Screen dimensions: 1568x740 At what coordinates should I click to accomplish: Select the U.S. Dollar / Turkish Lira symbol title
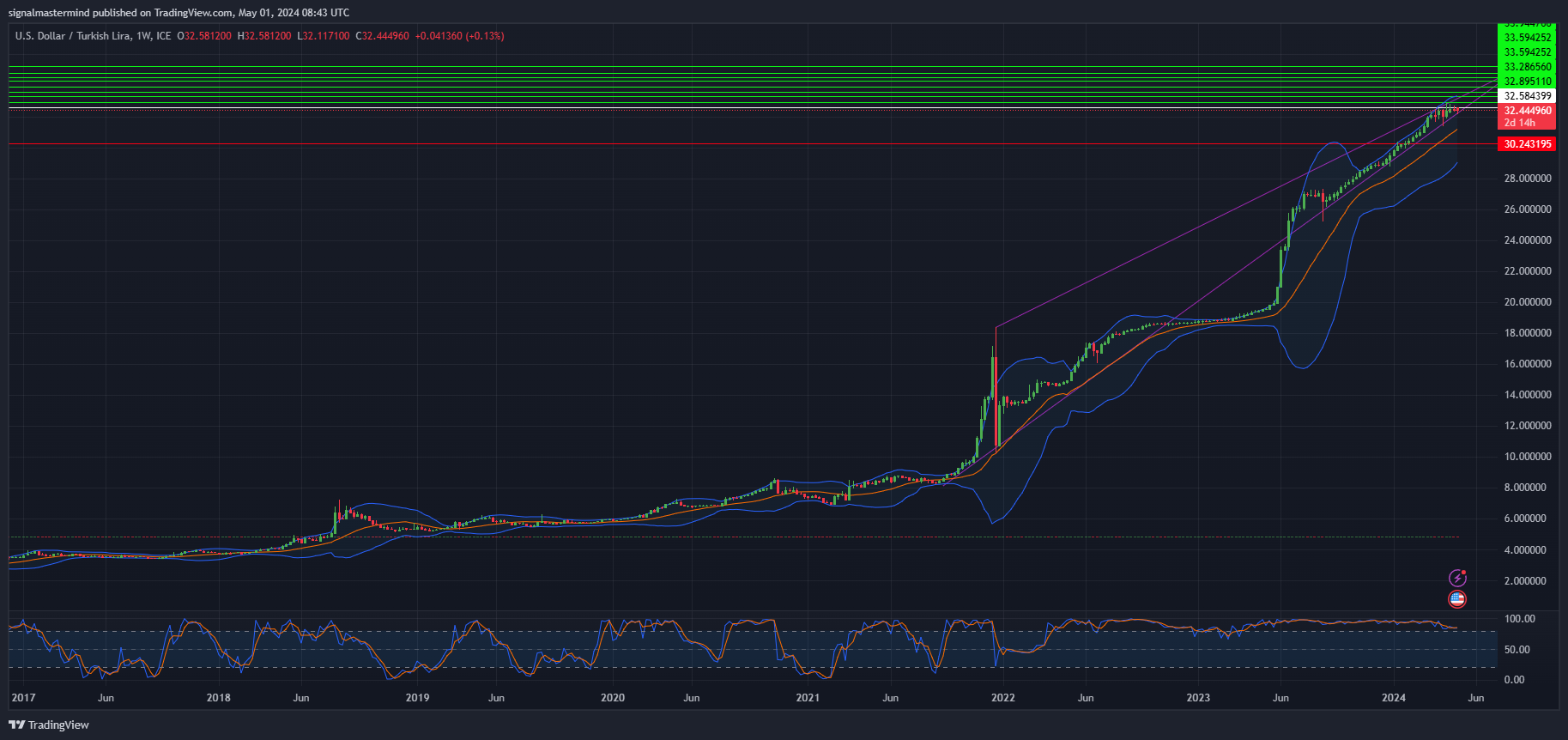point(73,36)
